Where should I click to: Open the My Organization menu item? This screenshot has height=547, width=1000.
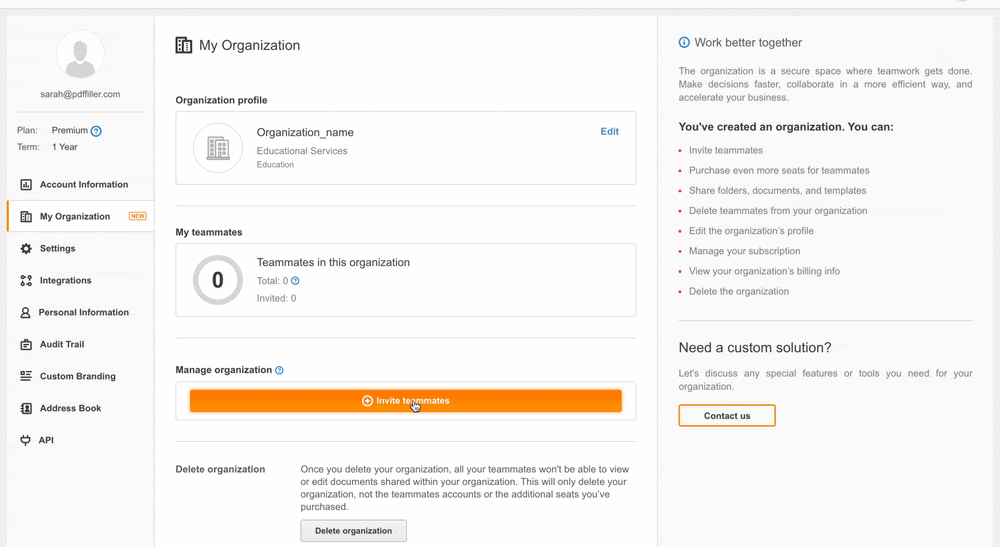pyautogui.click(x=75, y=217)
